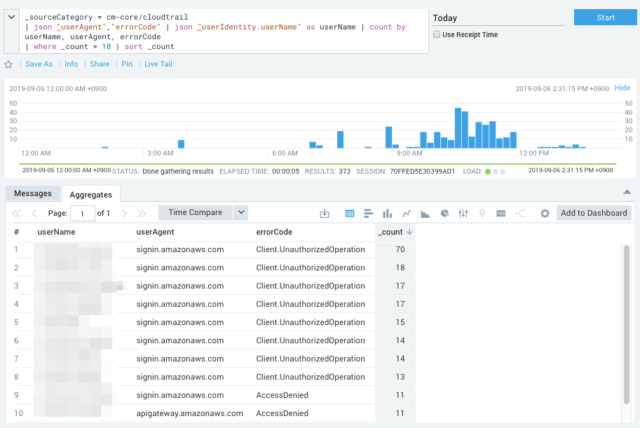Open chart settings gear icon
The image size is (640, 428).
(x=545, y=213)
